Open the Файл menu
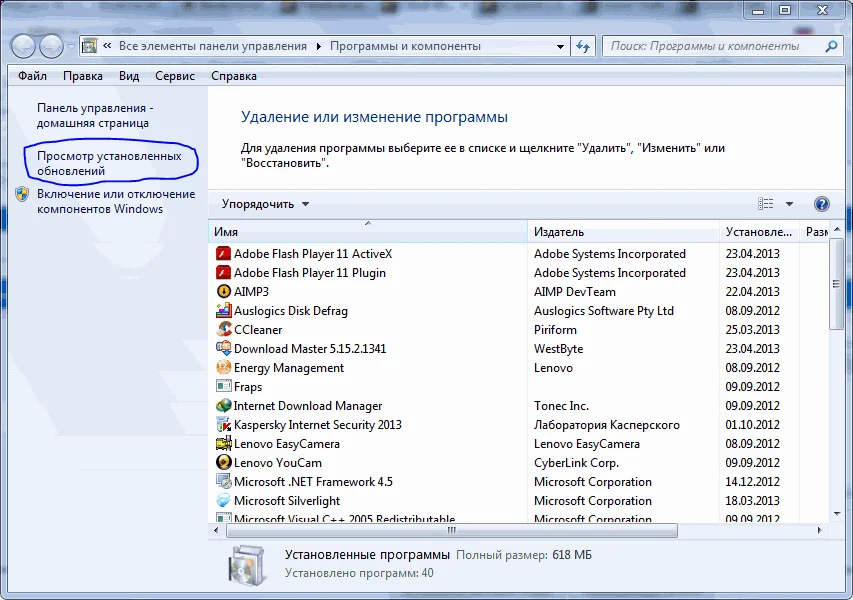The image size is (853, 600). (x=32, y=76)
